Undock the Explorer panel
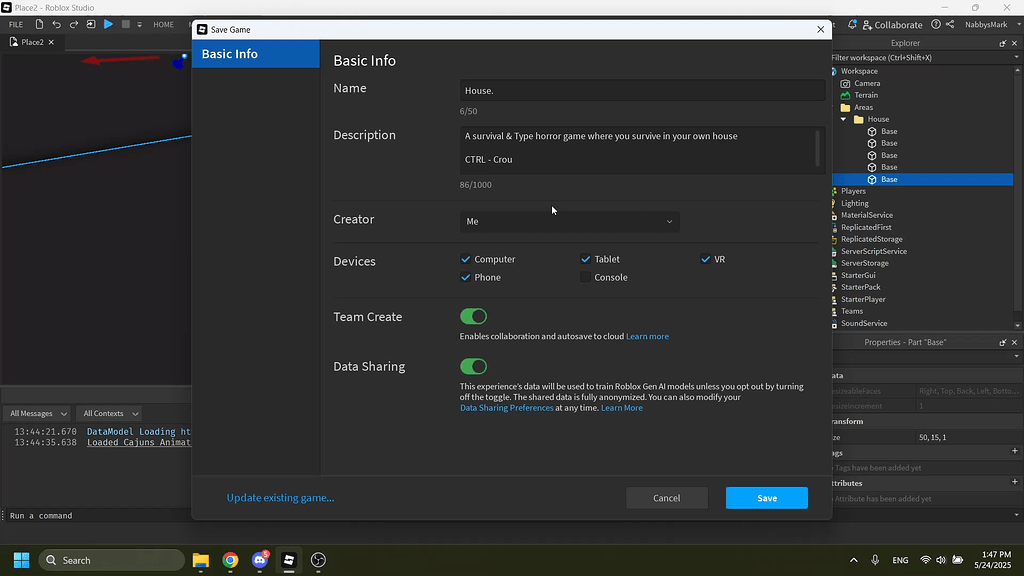 (1002, 43)
